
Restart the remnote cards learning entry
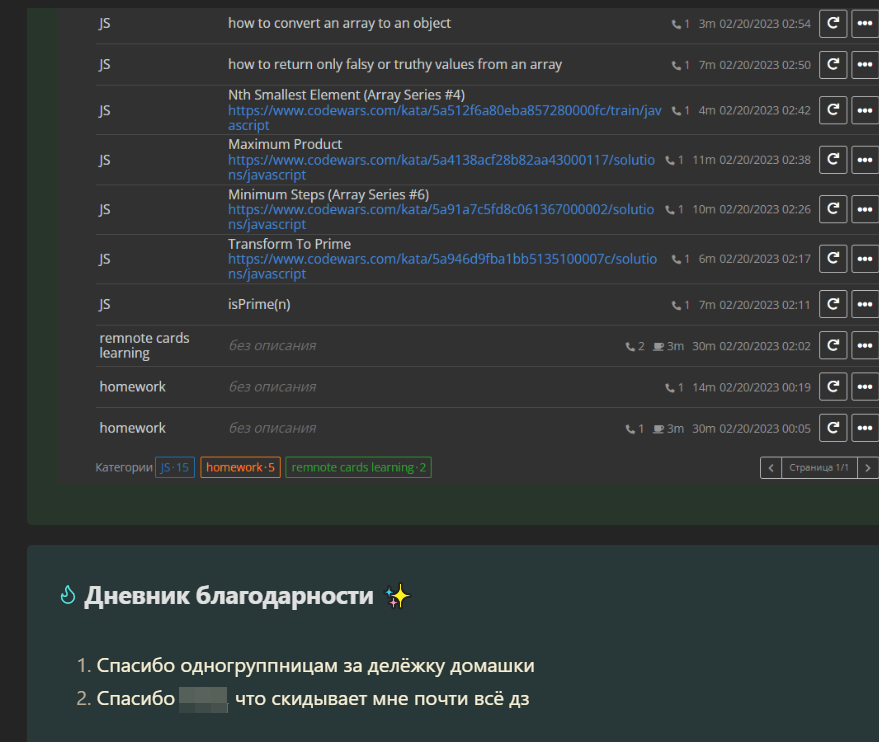[x=833, y=346]
